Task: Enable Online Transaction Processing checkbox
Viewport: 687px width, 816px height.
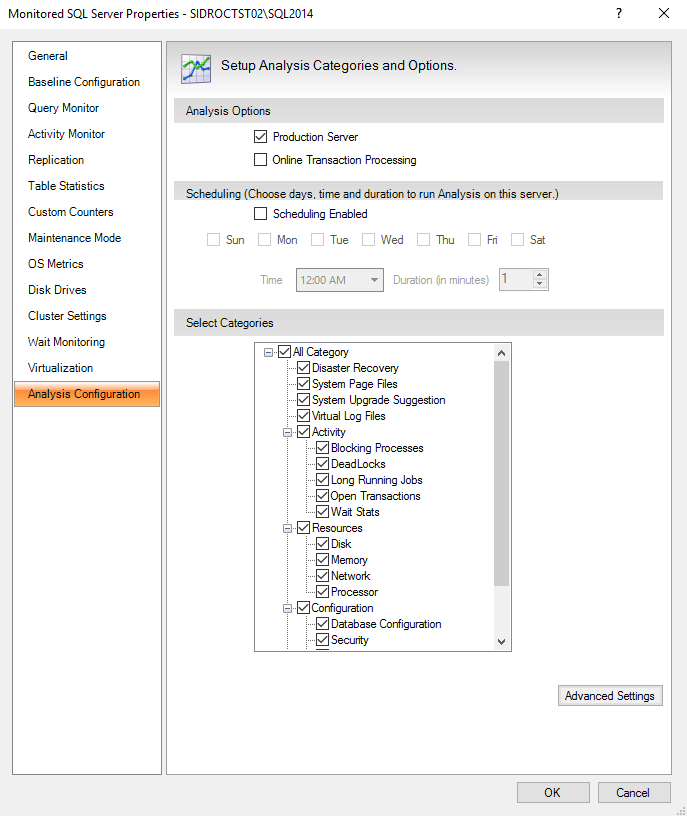Action: click(260, 159)
